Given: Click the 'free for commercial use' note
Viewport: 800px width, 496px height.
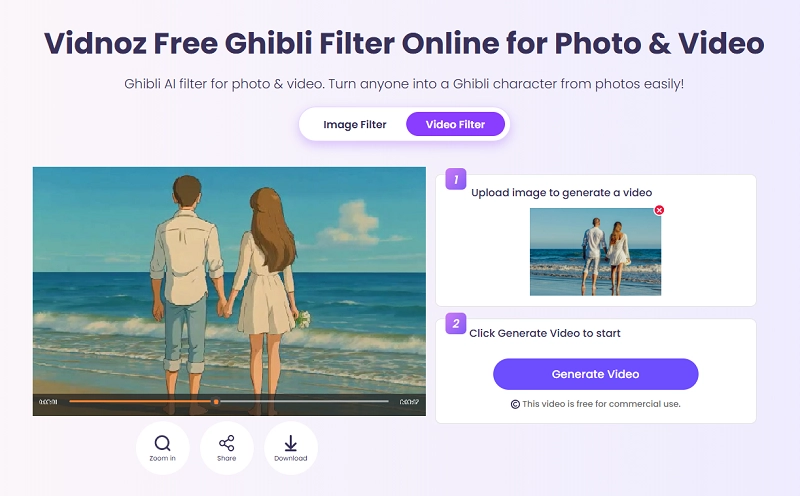Looking at the screenshot, I should [x=601, y=404].
